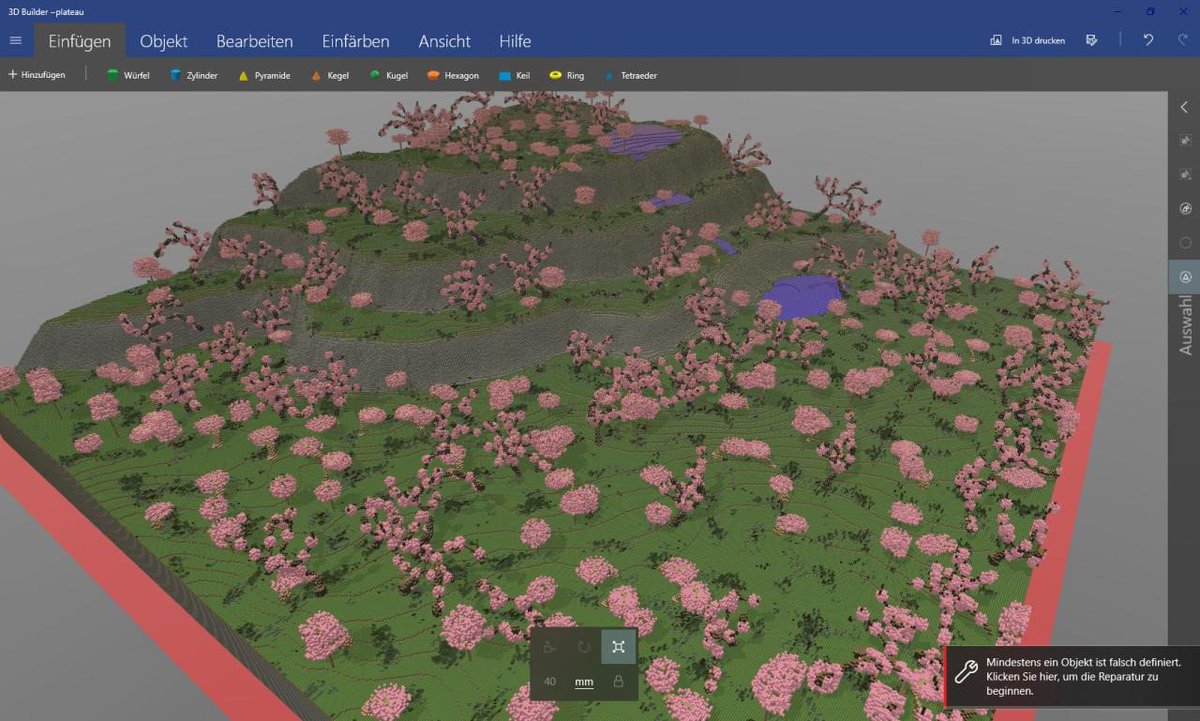
Task: Open the Objekt tab
Action: click(x=164, y=41)
